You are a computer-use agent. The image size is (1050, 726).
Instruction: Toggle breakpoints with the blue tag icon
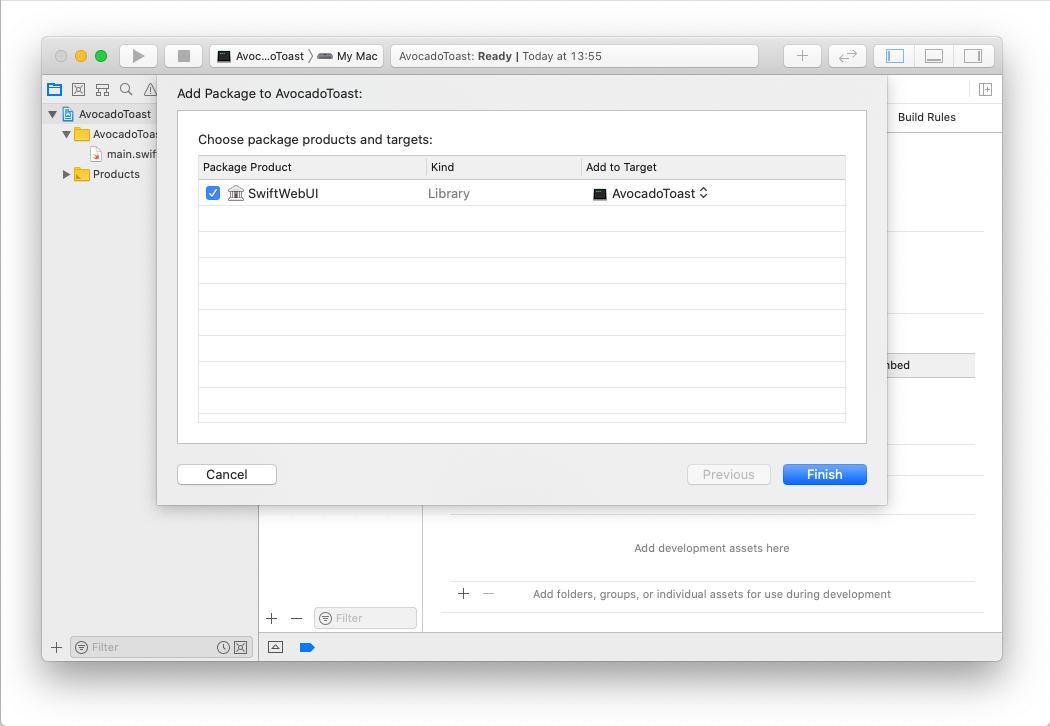click(307, 647)
